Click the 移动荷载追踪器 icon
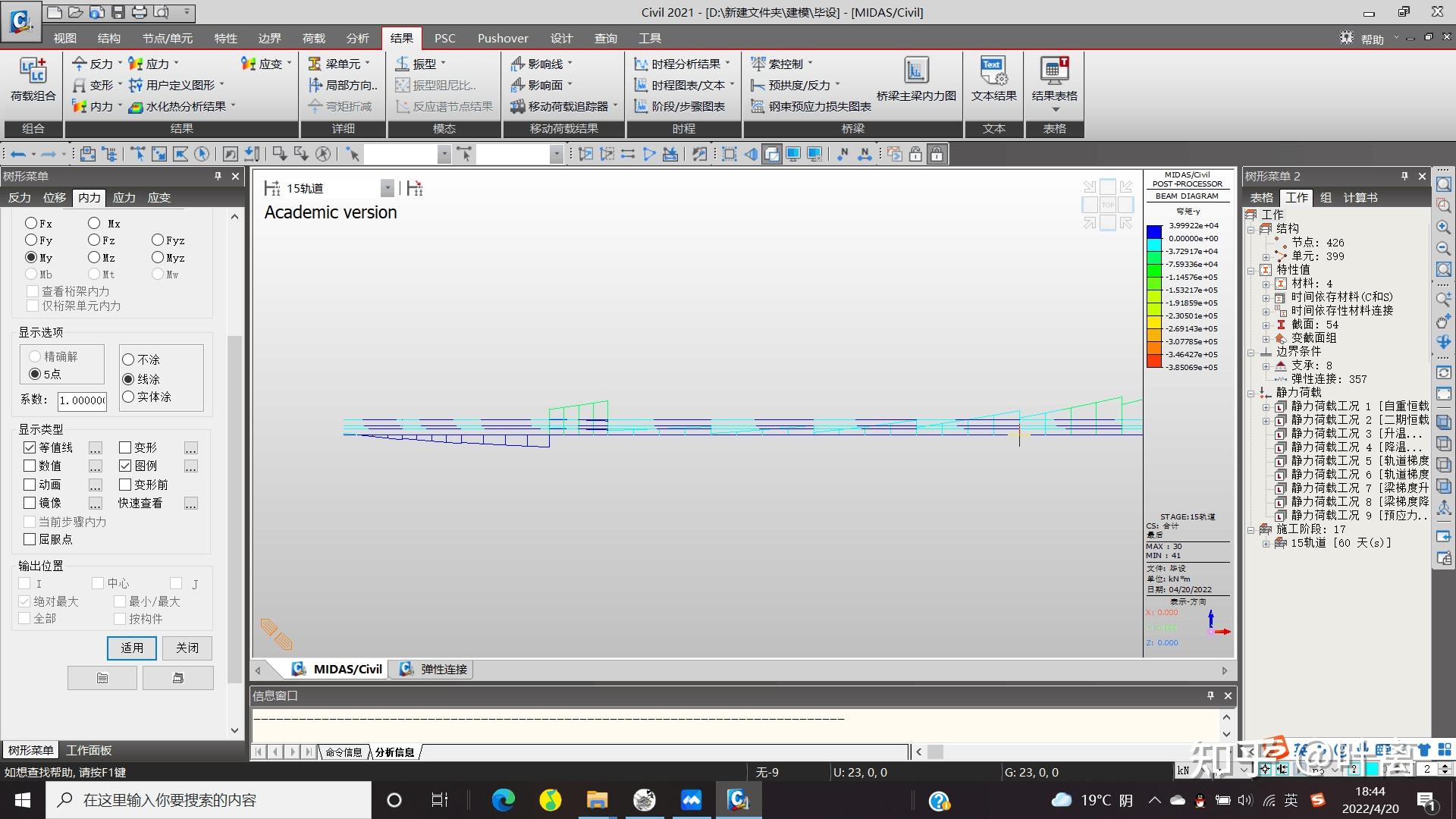1456x819 pixels. 518,106
